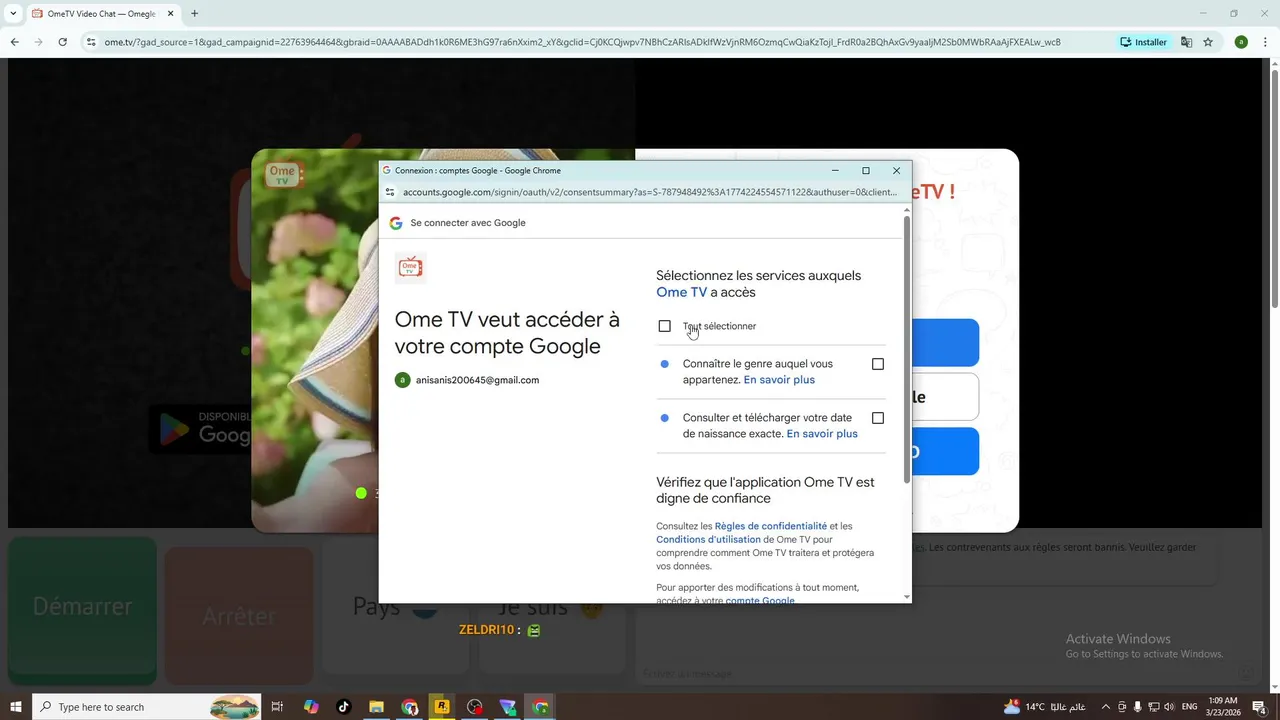This screenshot has height=720, width=1280.
Task: Open En savoir plus link for birth date
Action: coord(822,434)
